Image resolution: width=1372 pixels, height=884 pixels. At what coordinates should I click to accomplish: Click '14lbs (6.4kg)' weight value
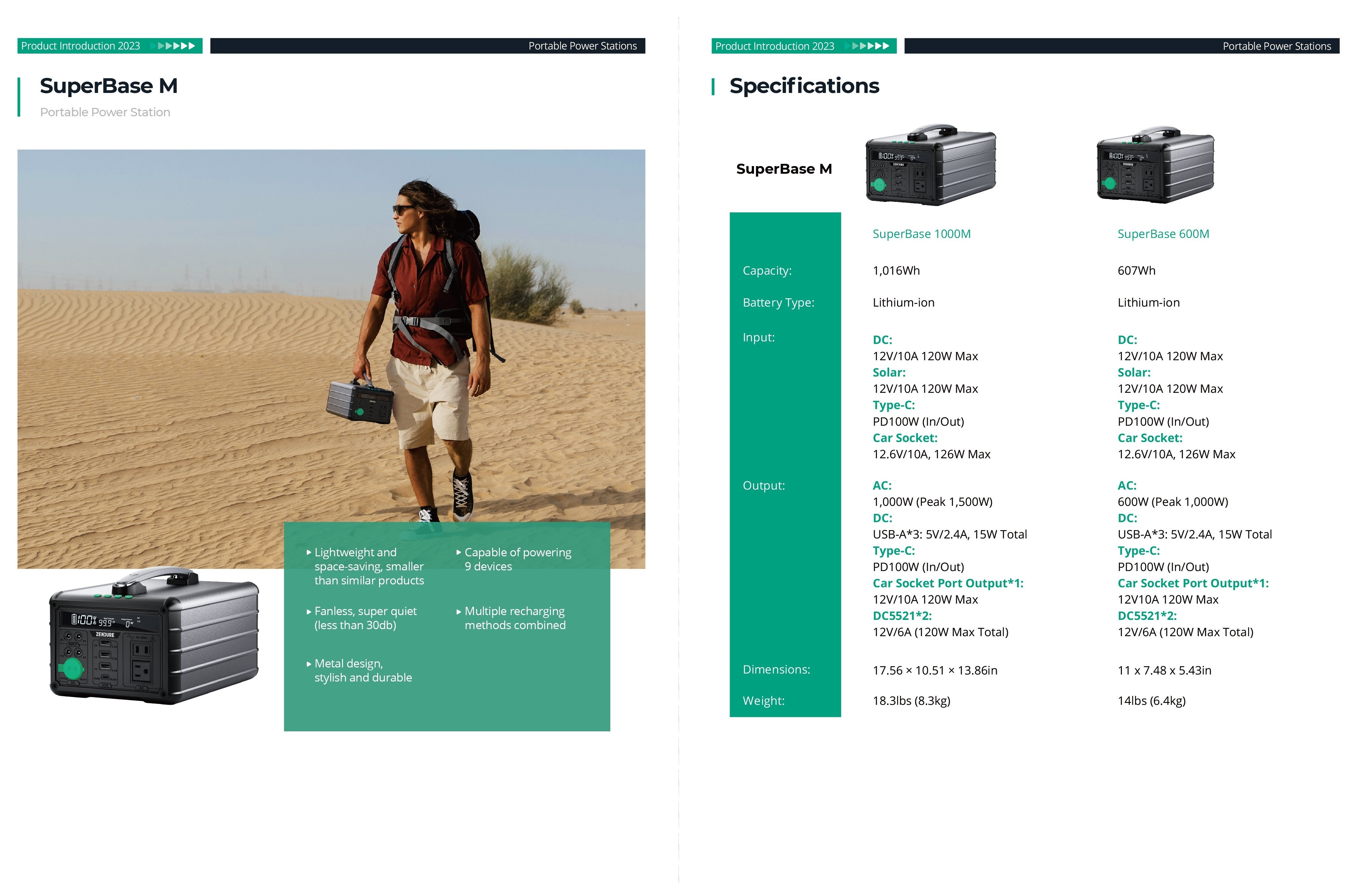coord(1151,701)
